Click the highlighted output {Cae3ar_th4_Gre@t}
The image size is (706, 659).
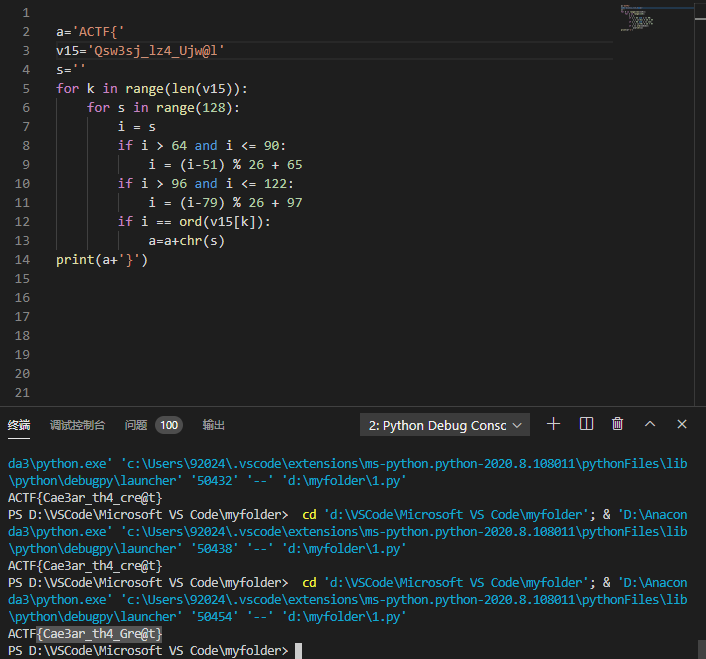(99, 634)
